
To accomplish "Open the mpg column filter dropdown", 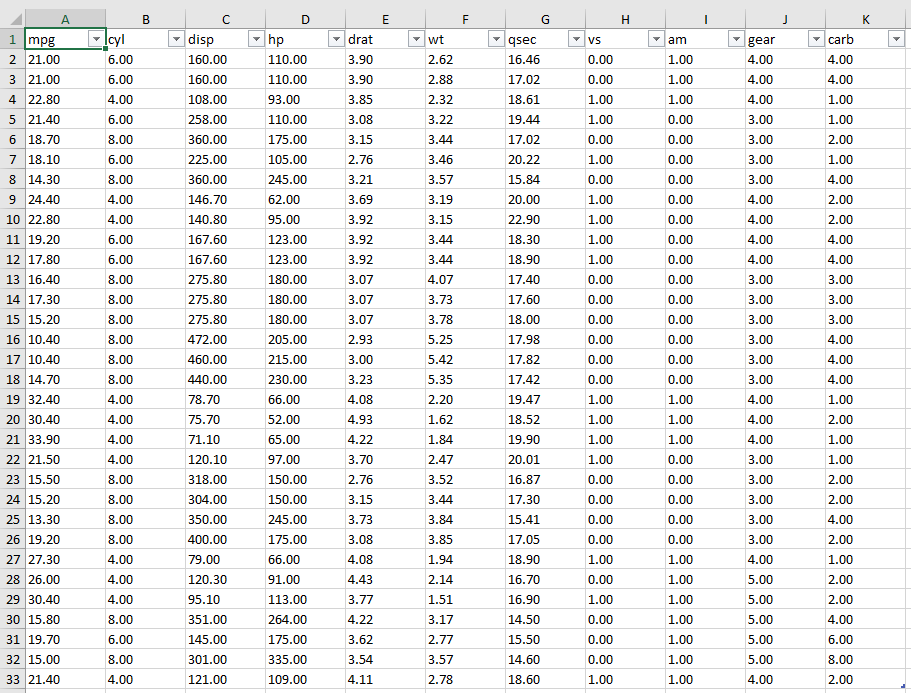I will 96,39.
